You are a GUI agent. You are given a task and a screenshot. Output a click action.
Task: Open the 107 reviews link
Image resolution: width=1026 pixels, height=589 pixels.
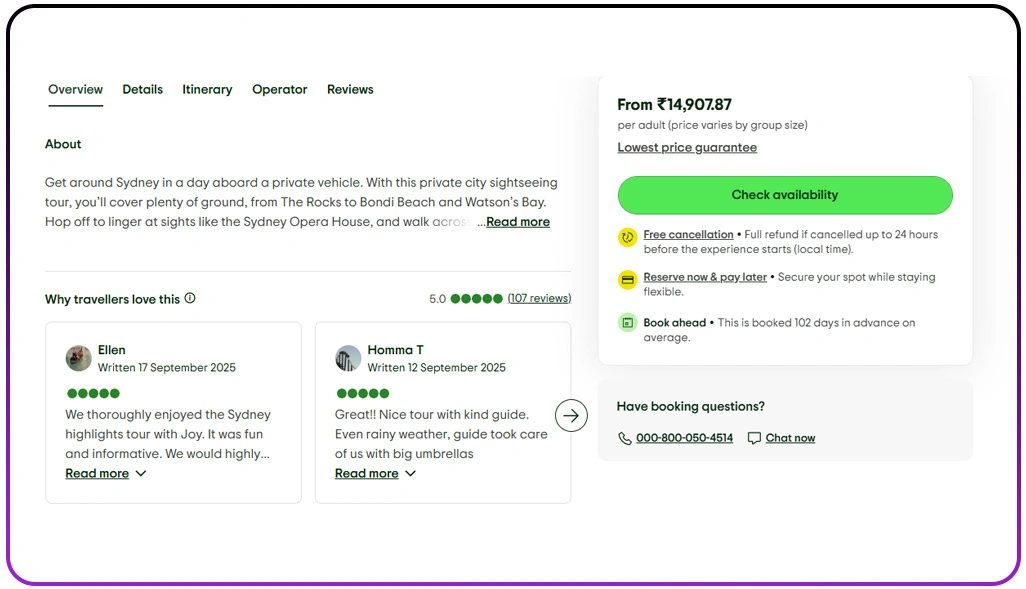tap(539, 298)
